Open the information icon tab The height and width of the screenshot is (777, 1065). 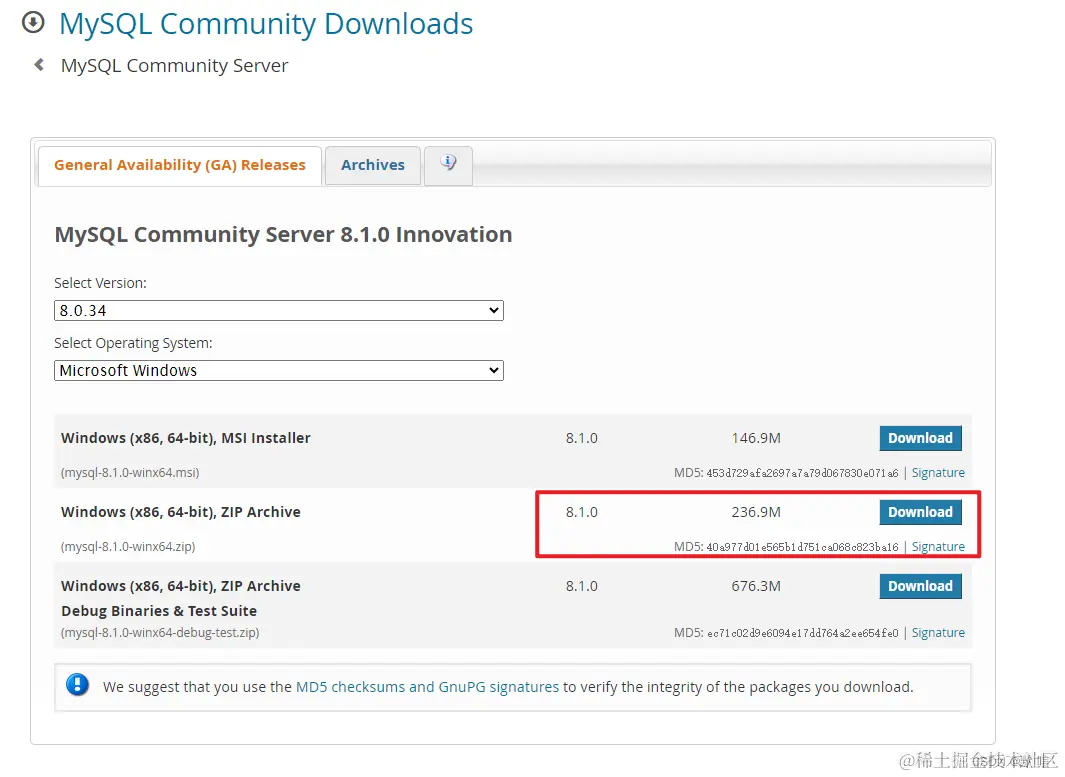pos(448,165)
